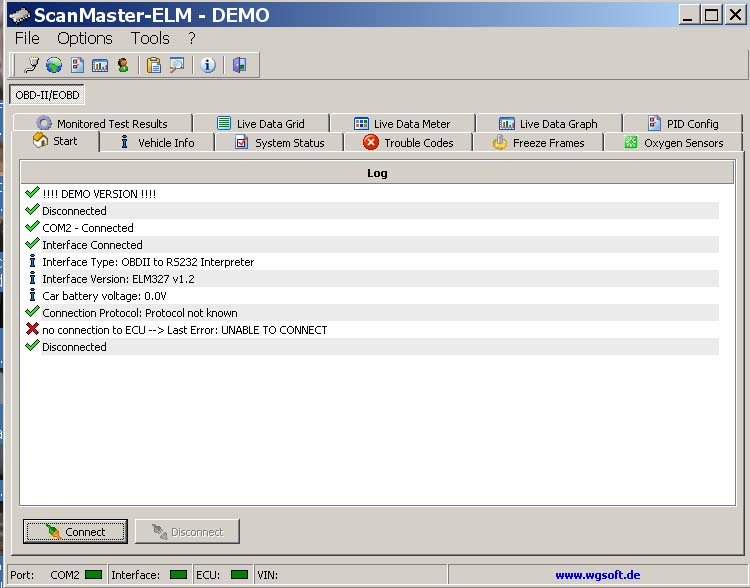The height and width of the screenshot is (588, 750).
Task: Click the Log column header
Action: [377, 173]
